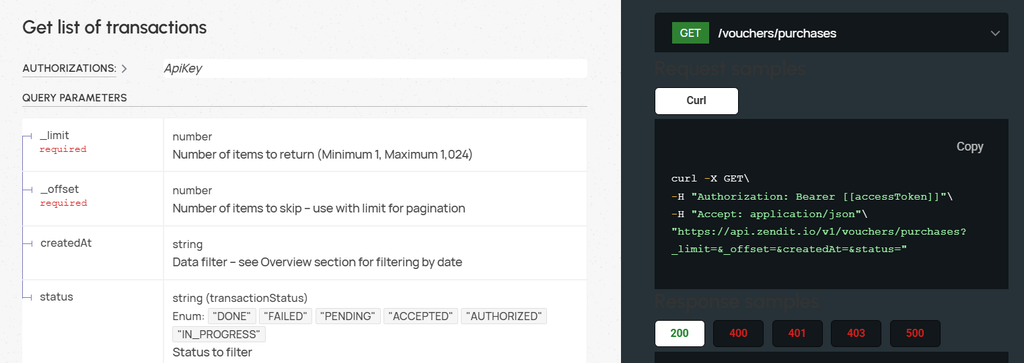Image resolution: width=1024 pixels, height=363 pixels.
Task: Open the 403 response sample tab
Action: (x=856, y=333)
